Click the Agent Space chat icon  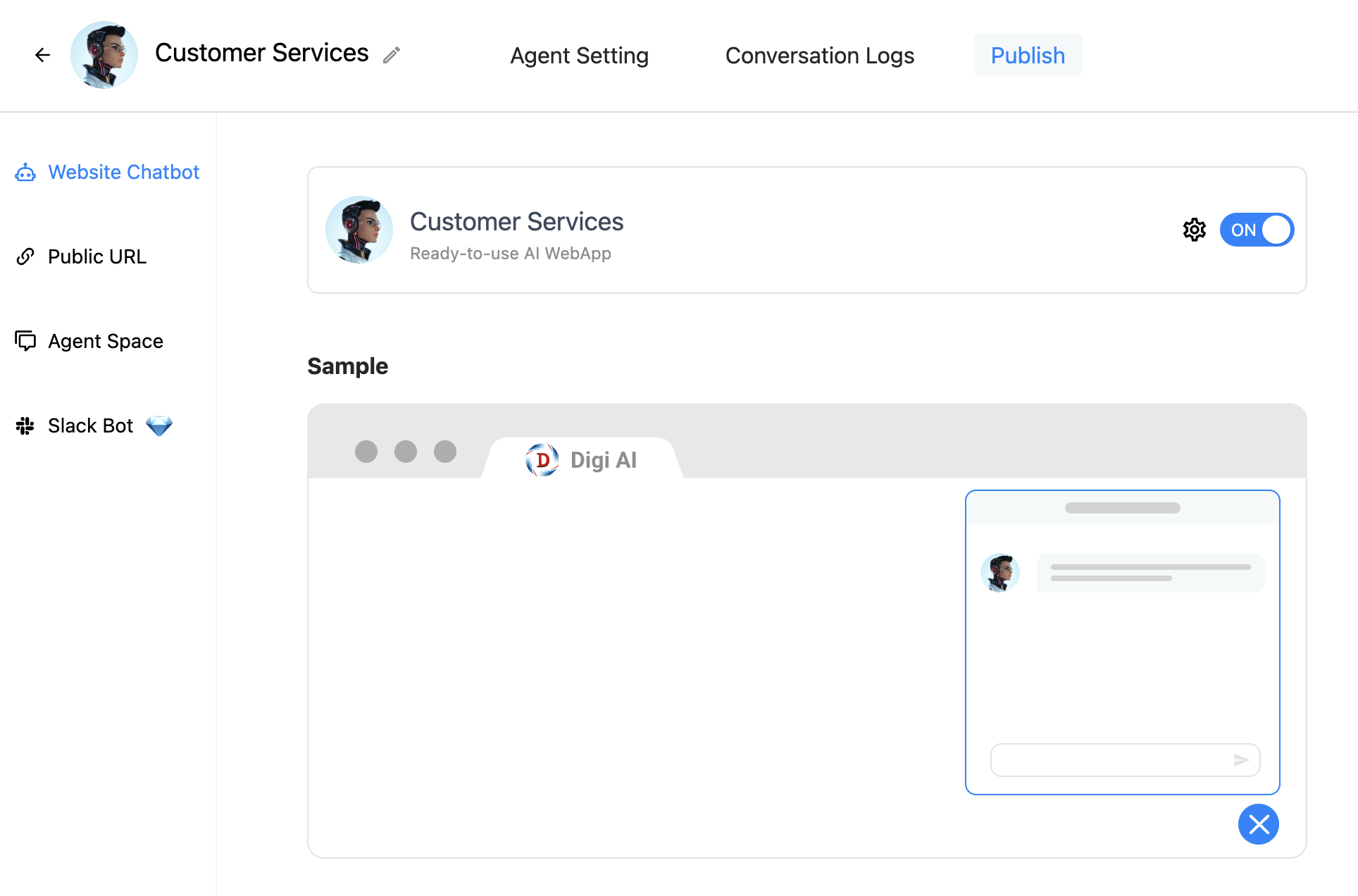click(25, 341)
